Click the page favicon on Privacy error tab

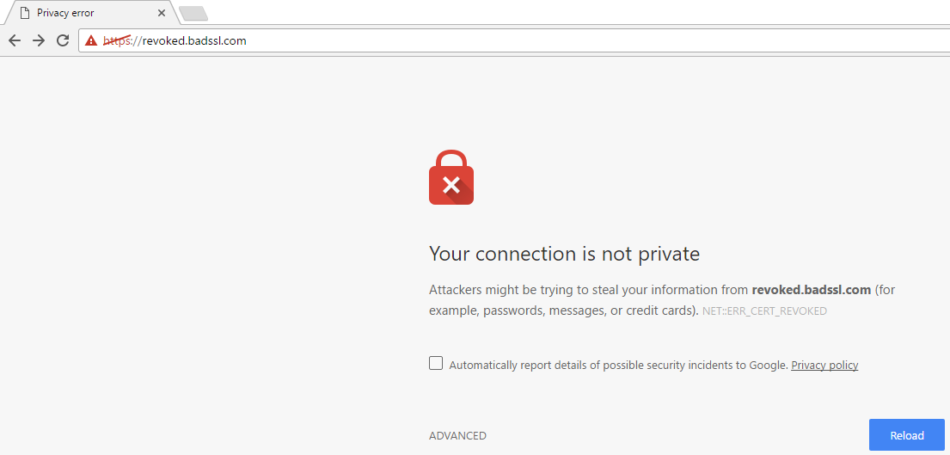pos(22,13)
